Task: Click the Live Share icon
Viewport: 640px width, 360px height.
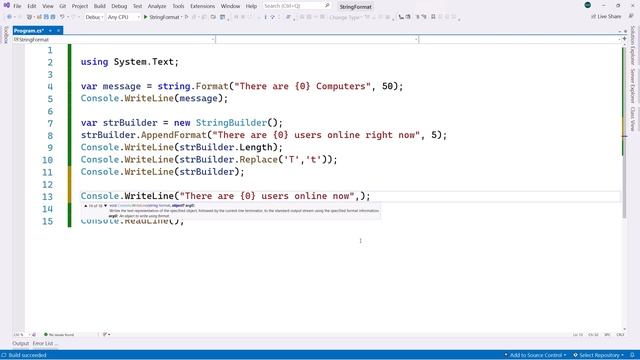Action: [593, 17]
